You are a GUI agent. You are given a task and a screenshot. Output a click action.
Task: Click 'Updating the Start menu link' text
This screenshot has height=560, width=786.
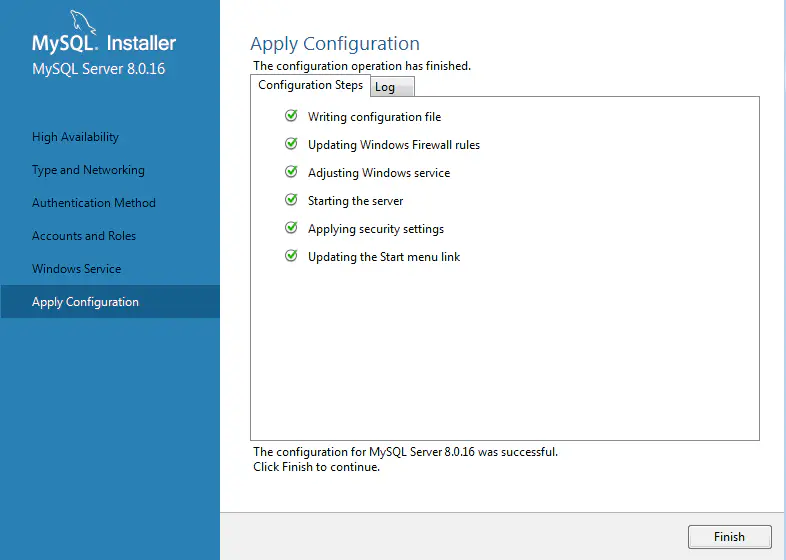[384, 257]
